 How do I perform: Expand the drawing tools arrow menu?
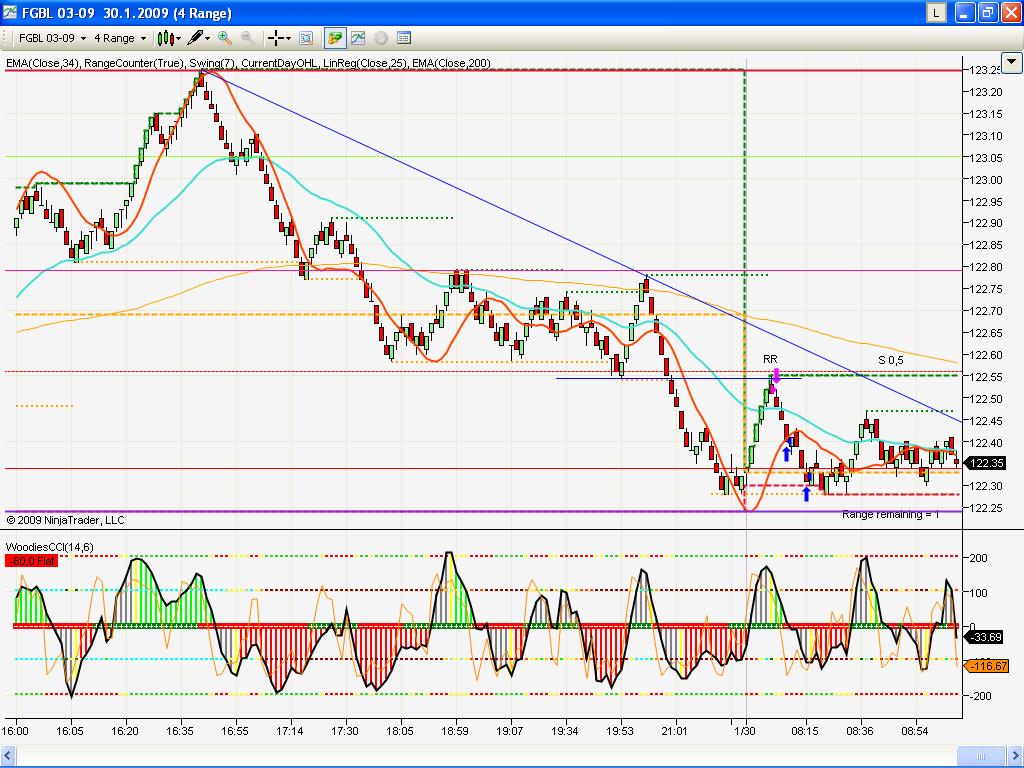208,38
